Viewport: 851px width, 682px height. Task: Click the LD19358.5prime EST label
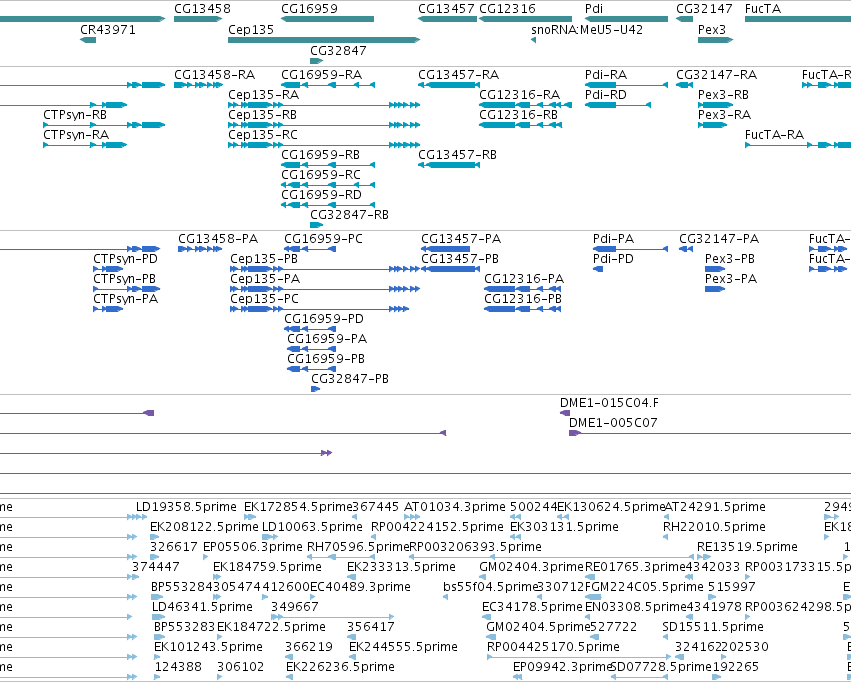click(x=186, y=507)
